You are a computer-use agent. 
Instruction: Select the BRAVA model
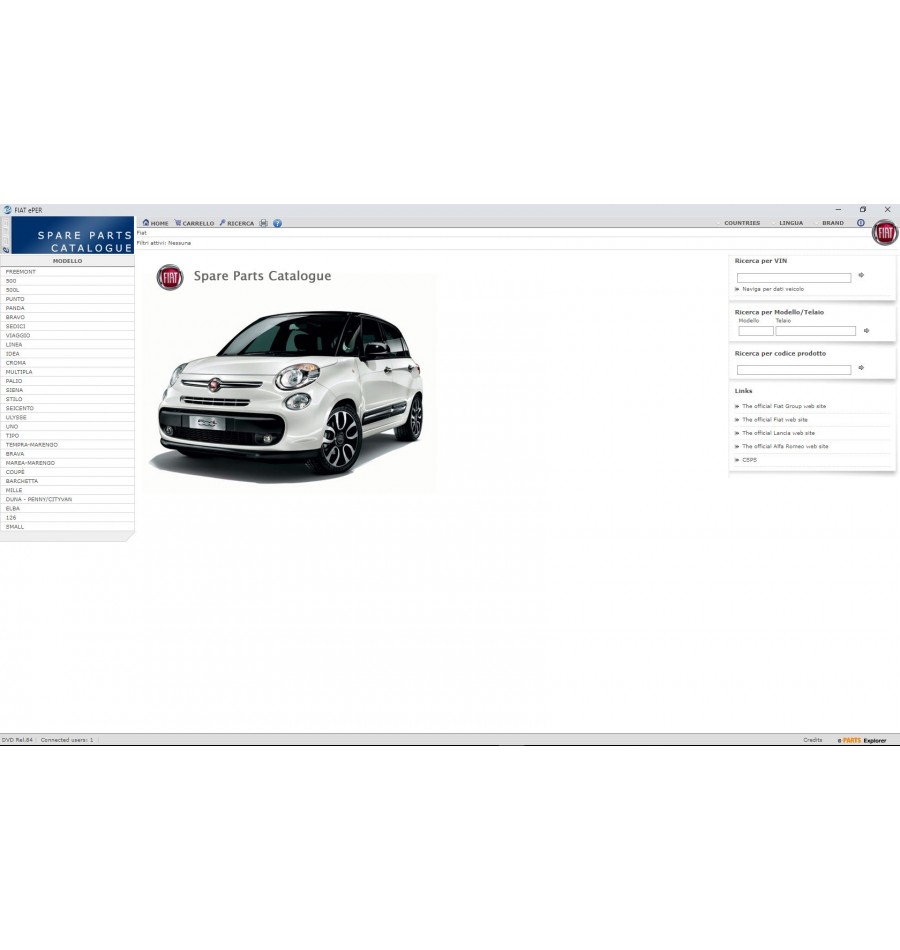[x=67, y=453]
